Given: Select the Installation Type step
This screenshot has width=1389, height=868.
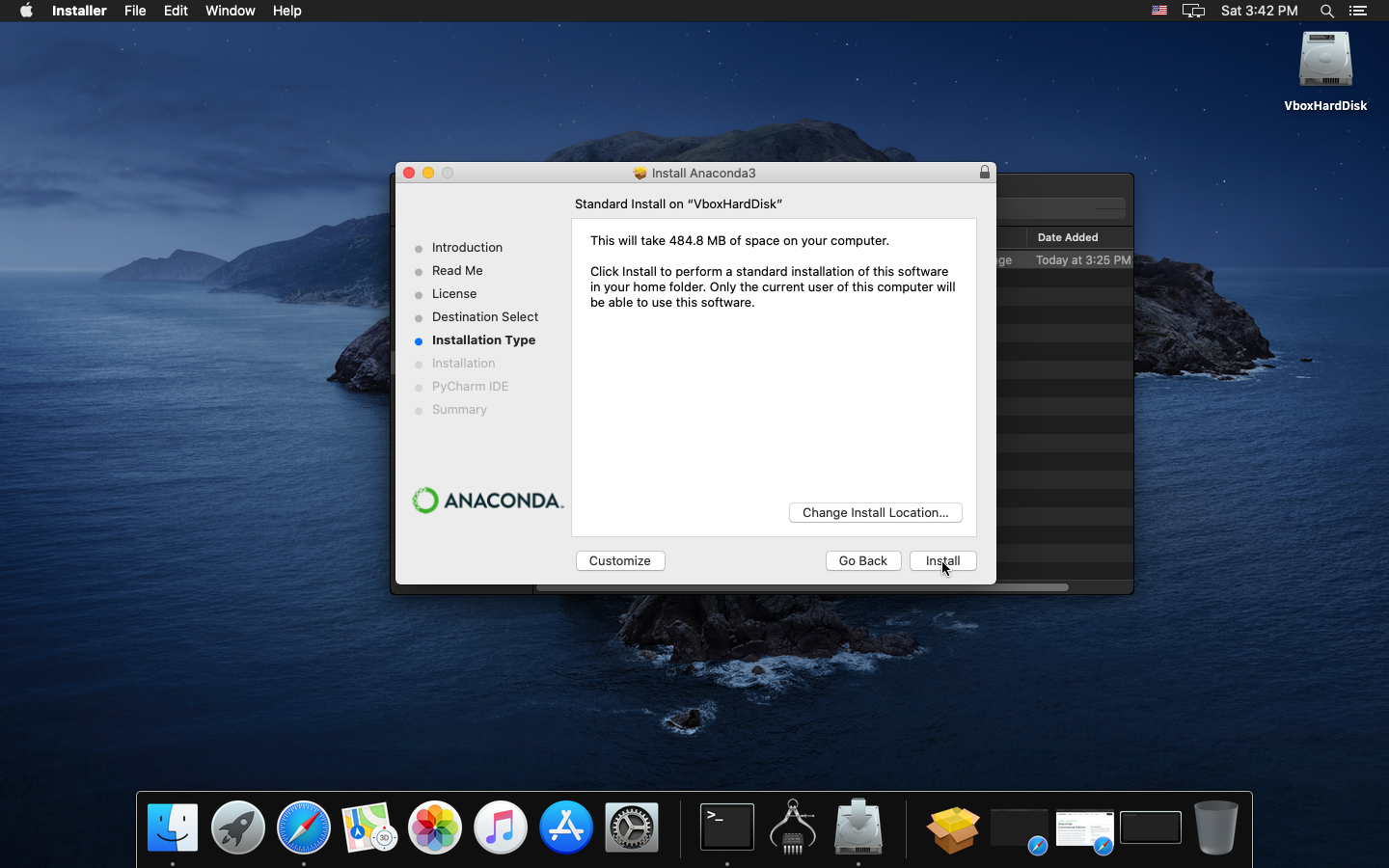Looking at the screenshot, I should tap(483, 339).
